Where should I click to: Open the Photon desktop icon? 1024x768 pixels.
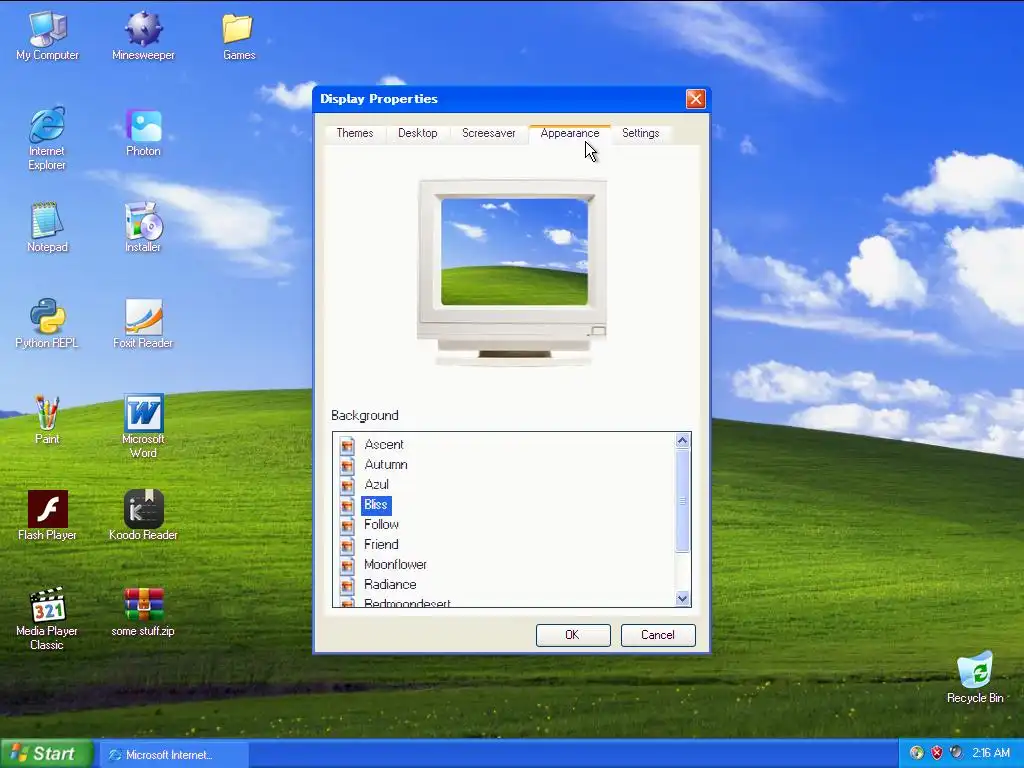click(x=143, y=133)
